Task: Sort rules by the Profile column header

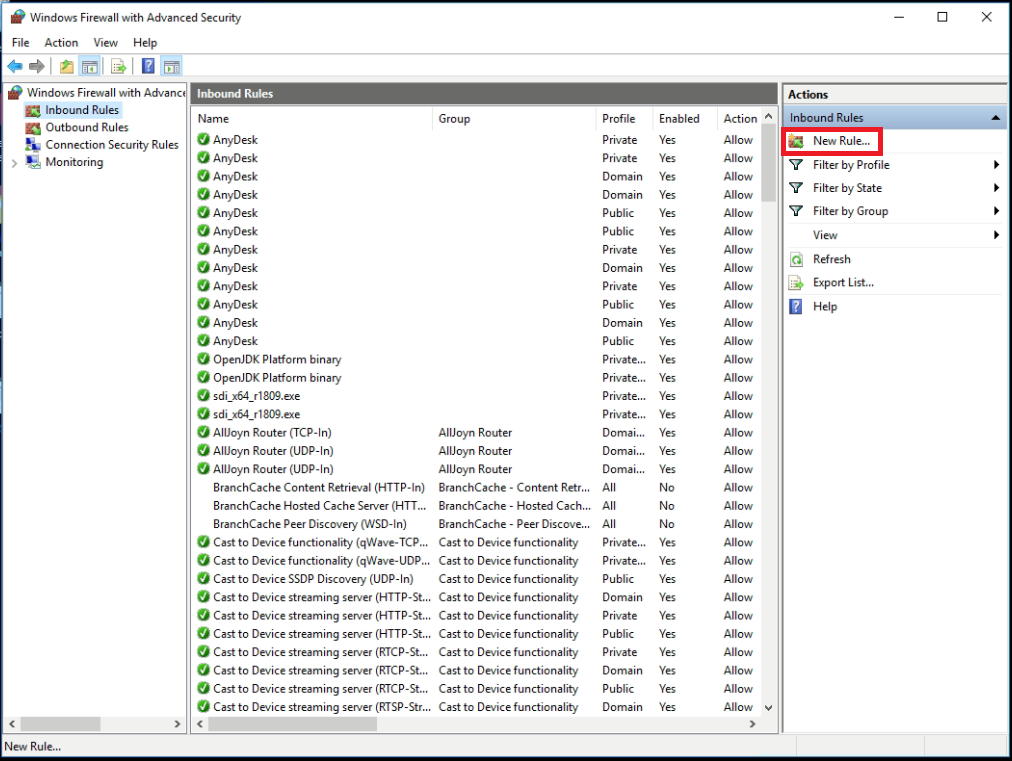Action: tap(625, 119)
